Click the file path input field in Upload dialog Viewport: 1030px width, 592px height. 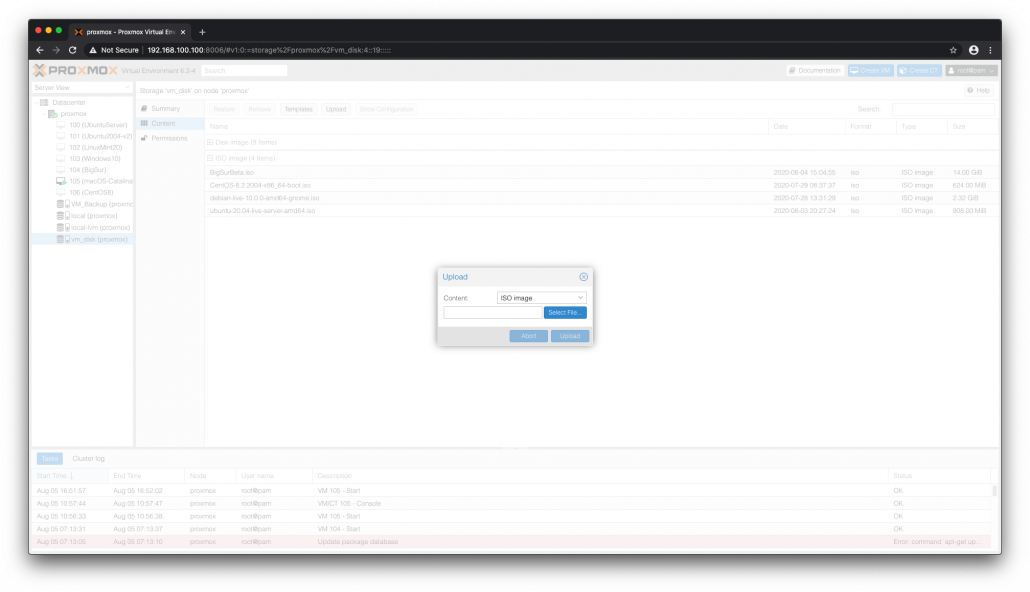pos(492,313)
